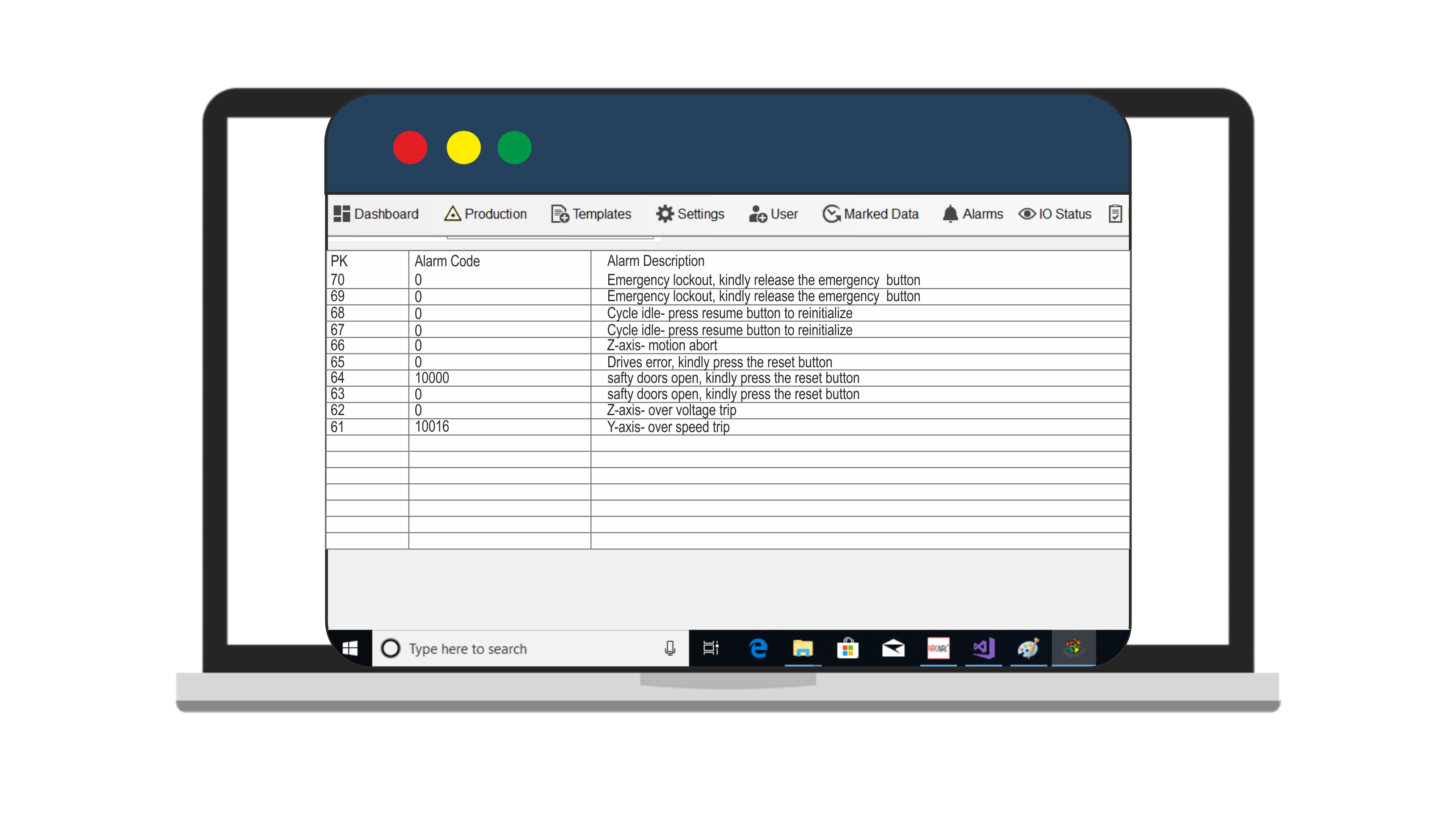Select row with alarm code 10000

pos(728,378)
